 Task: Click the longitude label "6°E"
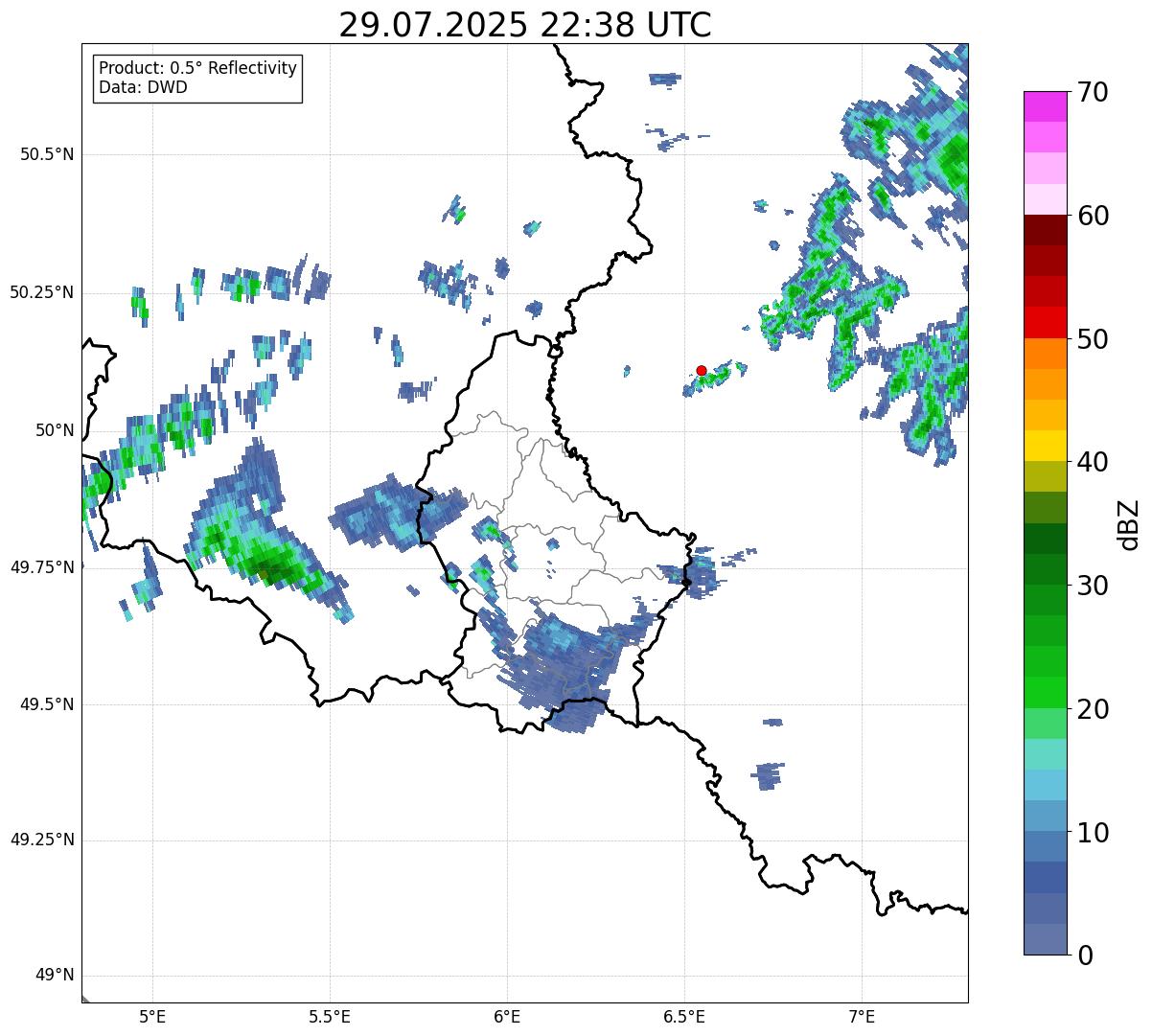[507, 1016]
